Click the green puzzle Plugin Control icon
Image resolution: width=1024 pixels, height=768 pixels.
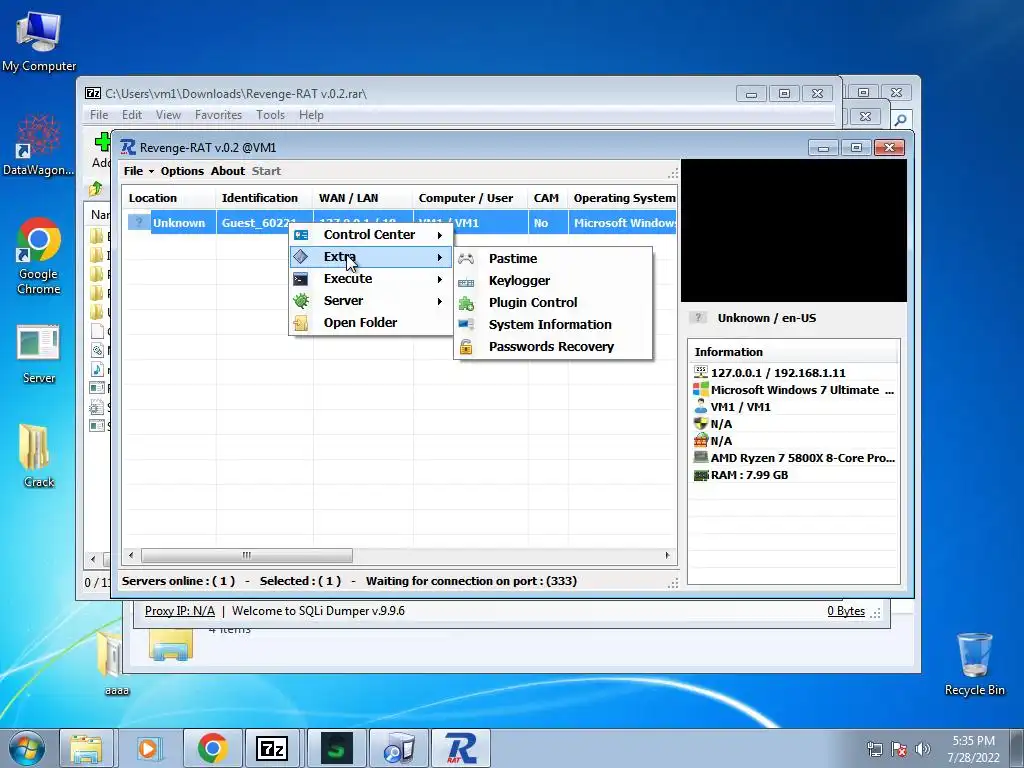(x=466, y=303)
